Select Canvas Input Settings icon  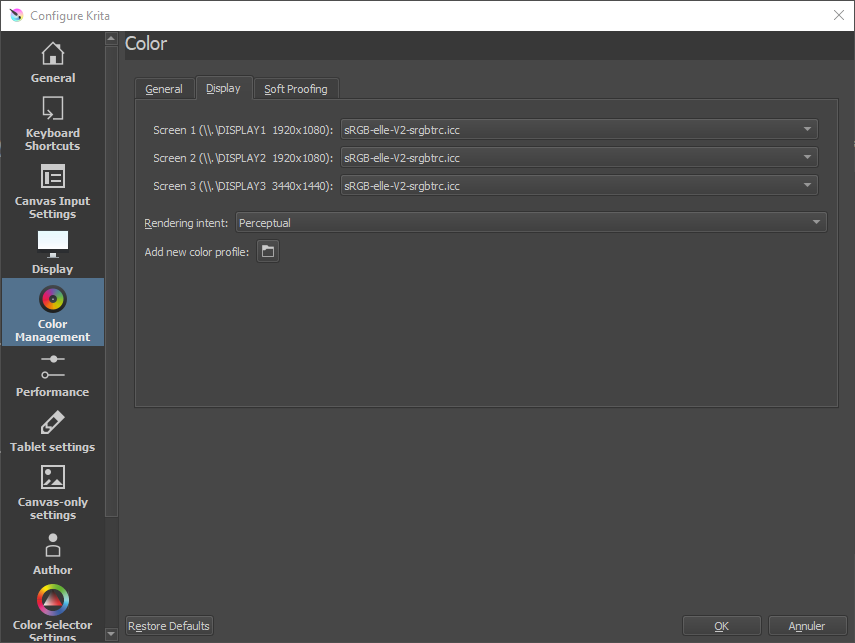coord(52,178)
